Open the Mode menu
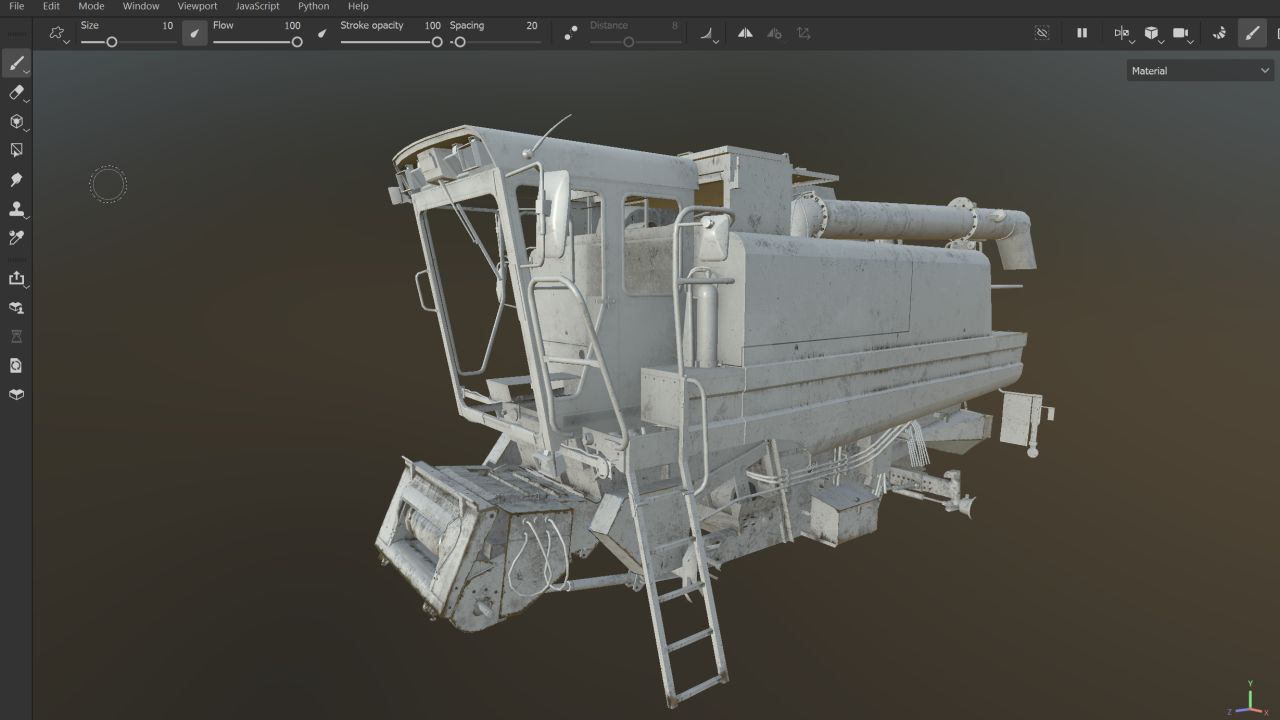1280x720 pixels. click(91, 6)
